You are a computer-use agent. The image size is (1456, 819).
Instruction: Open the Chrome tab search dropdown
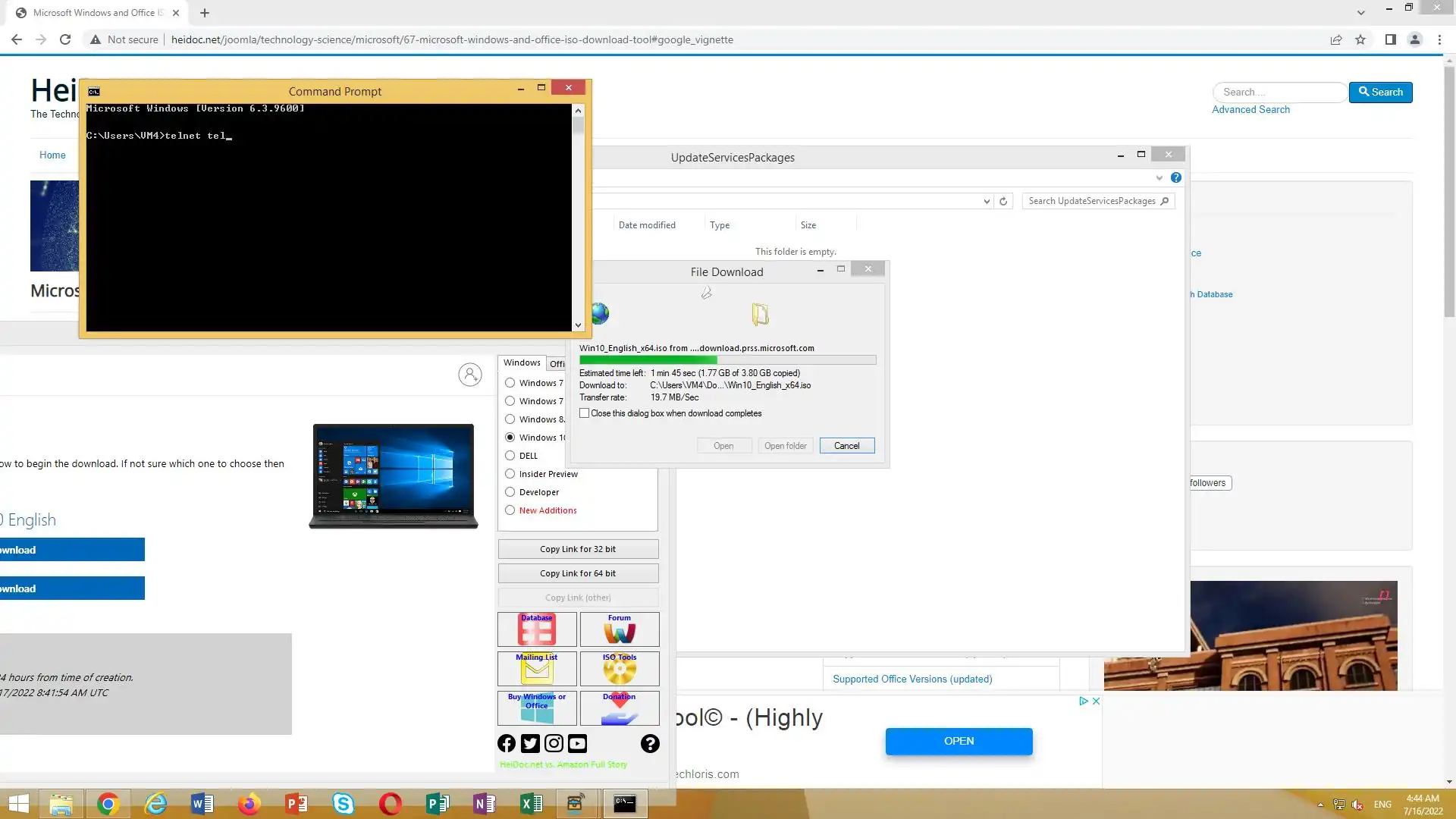click(x=1360, y=13)
